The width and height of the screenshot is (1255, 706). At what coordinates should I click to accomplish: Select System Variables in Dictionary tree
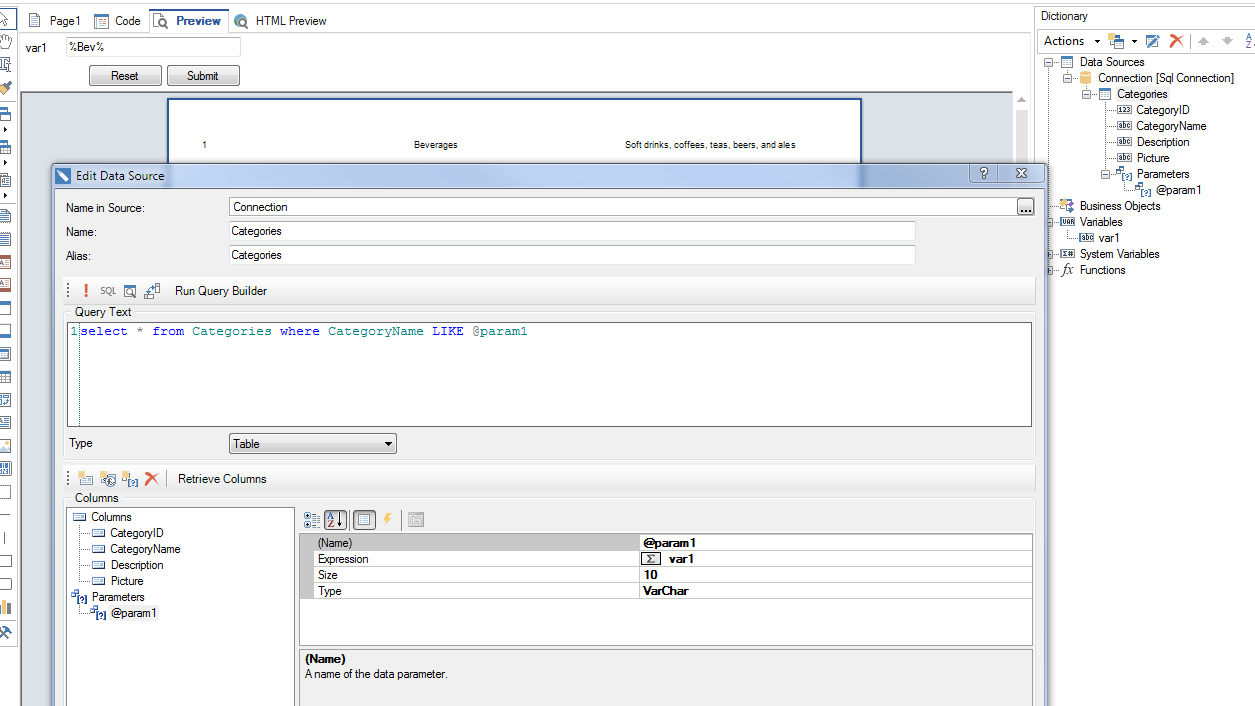pos(1119,254)
